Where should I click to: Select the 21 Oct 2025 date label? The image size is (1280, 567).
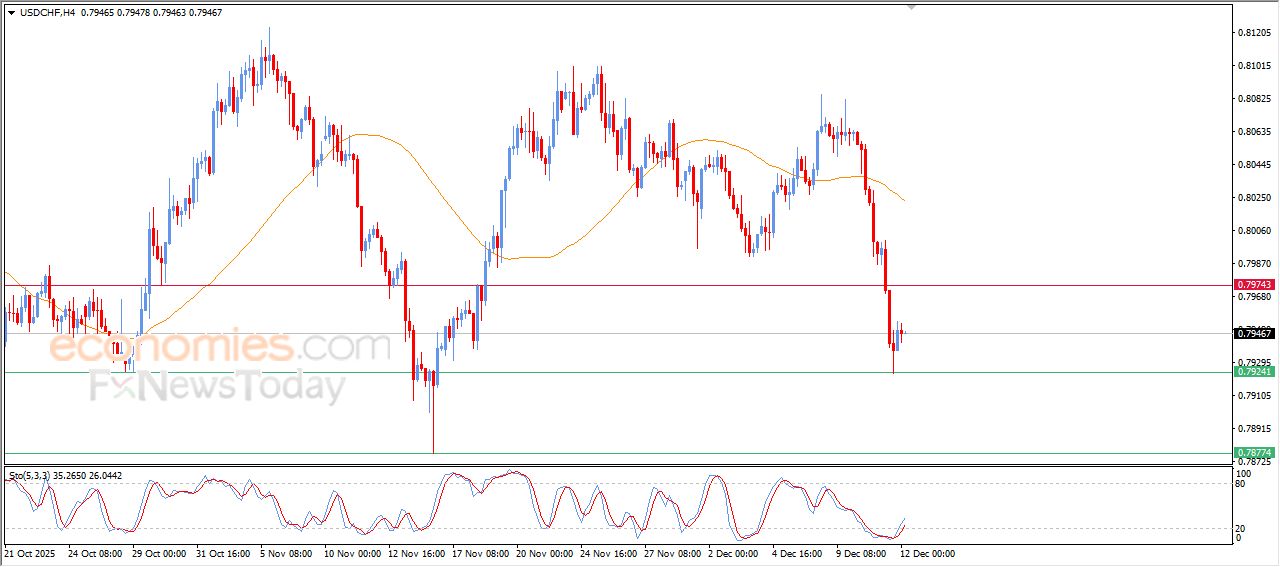click(31, 553)
